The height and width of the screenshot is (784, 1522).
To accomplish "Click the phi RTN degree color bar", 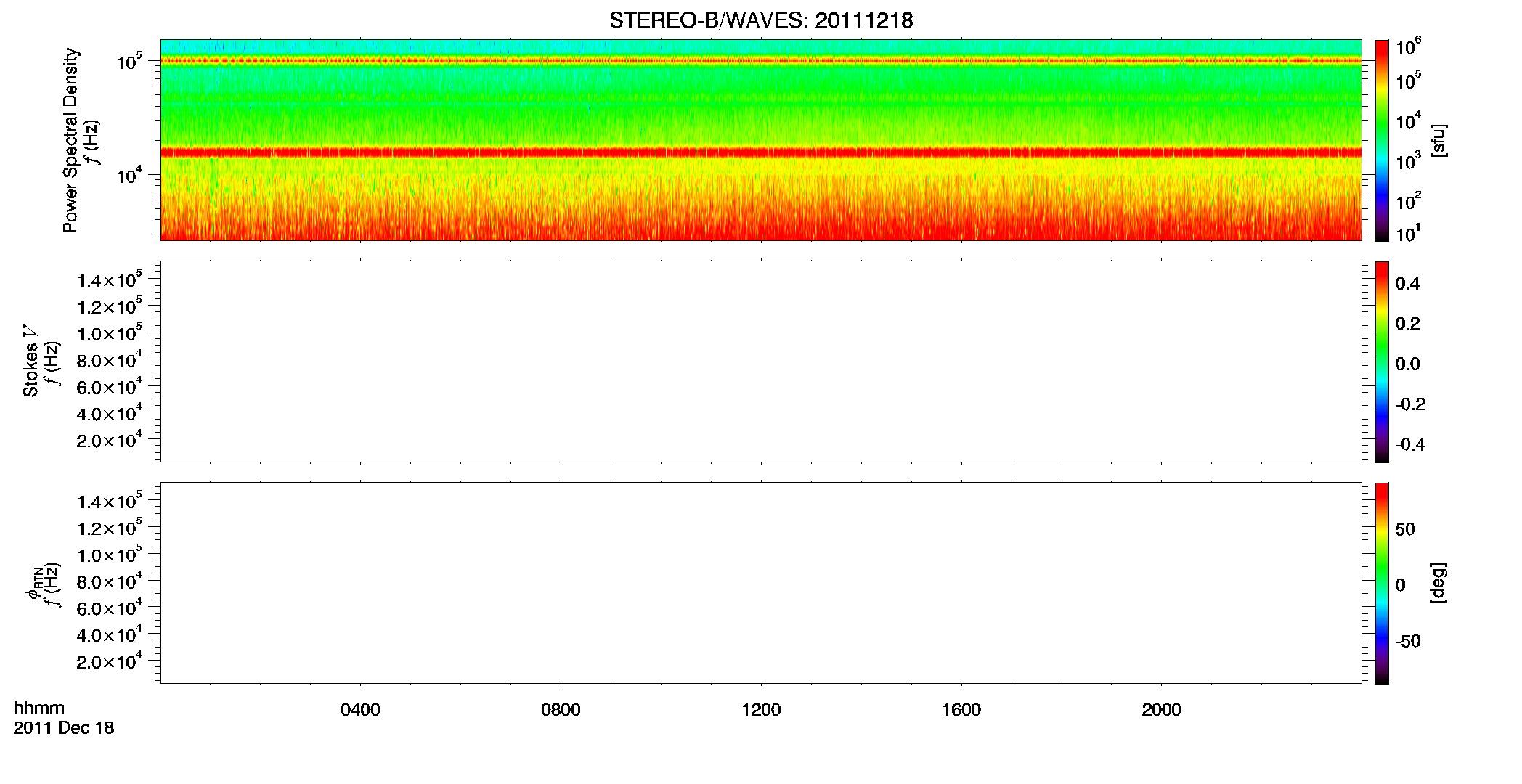I will click(1381, 583).
